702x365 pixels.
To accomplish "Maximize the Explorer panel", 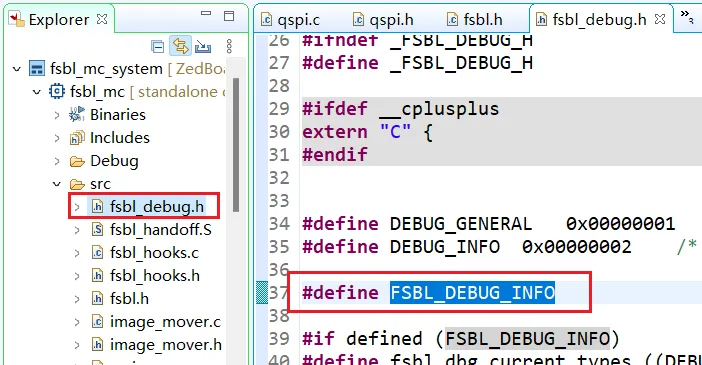I will click(229, 16).
